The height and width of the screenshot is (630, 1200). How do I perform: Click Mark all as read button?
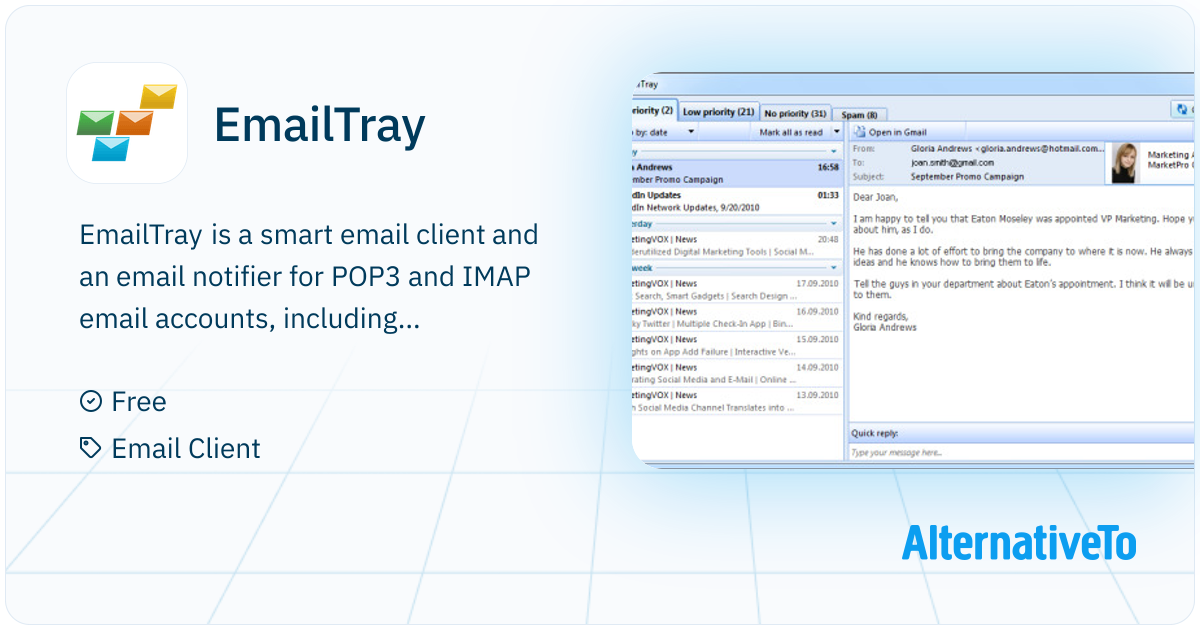791,132
